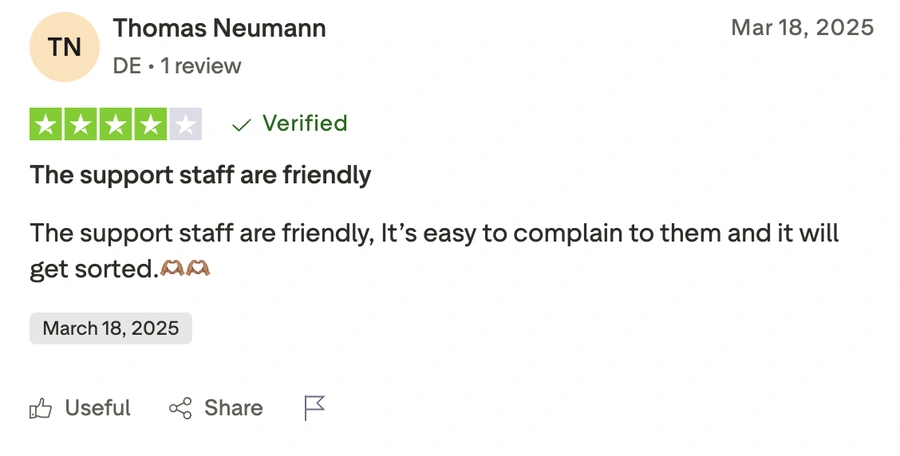Viewport: 900px width, 456px height.
Task: Open the bold review title heading
Action: [x=200, y=175]
